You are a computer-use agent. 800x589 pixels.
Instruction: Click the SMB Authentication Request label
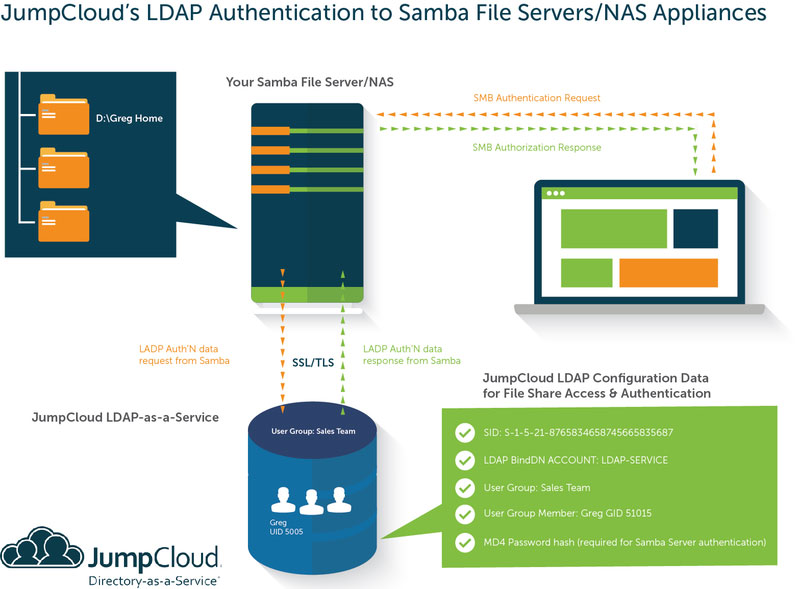[x=536, y=98]
